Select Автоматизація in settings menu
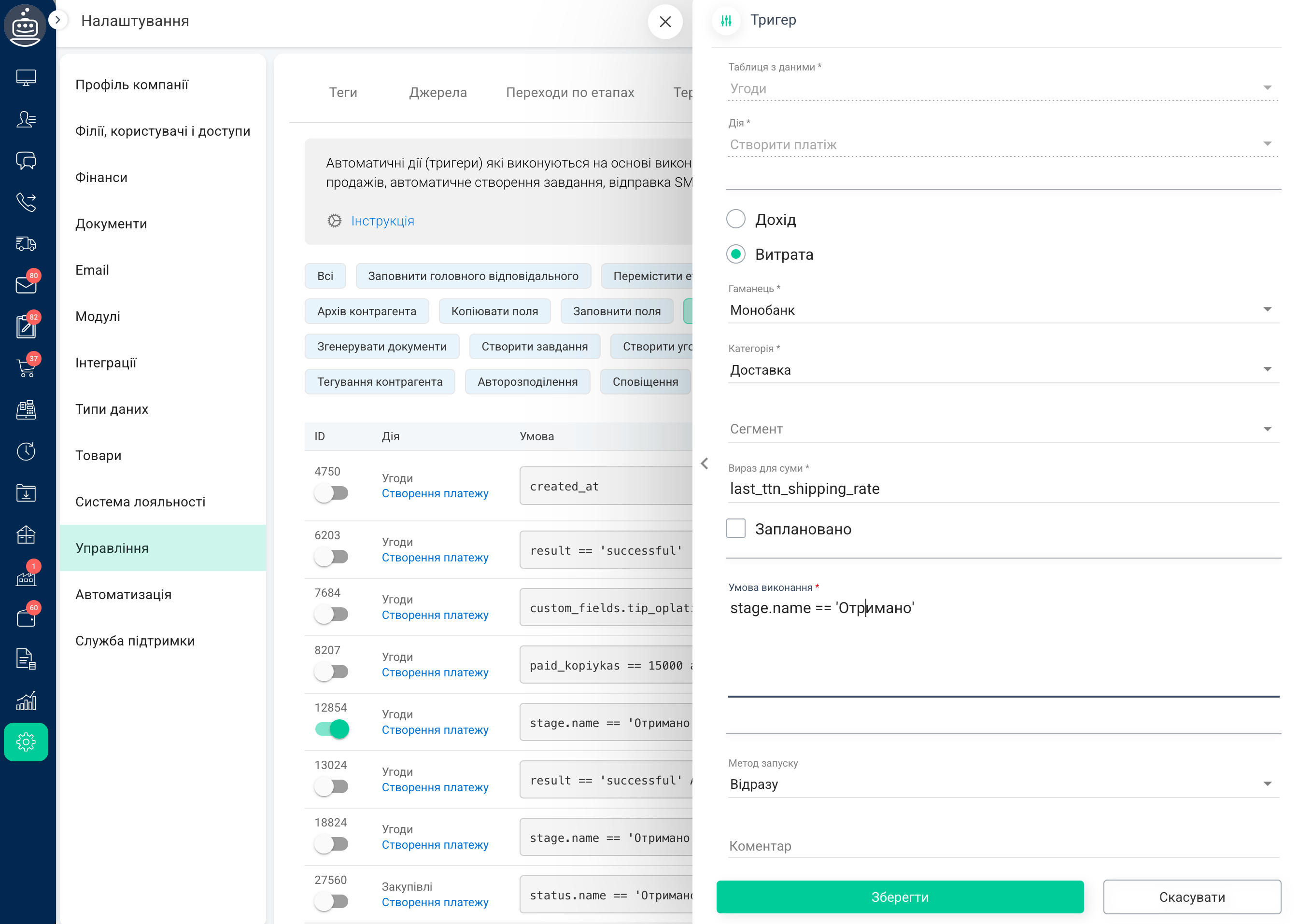This screenshot has width=1298, height=924. pos(124,595)
